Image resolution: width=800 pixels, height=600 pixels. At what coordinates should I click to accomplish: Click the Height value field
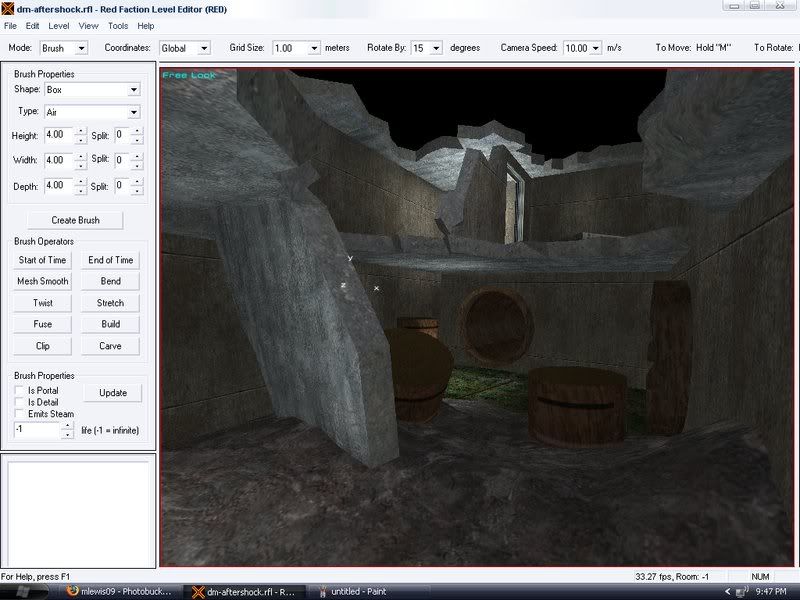[x=59, y=135]
